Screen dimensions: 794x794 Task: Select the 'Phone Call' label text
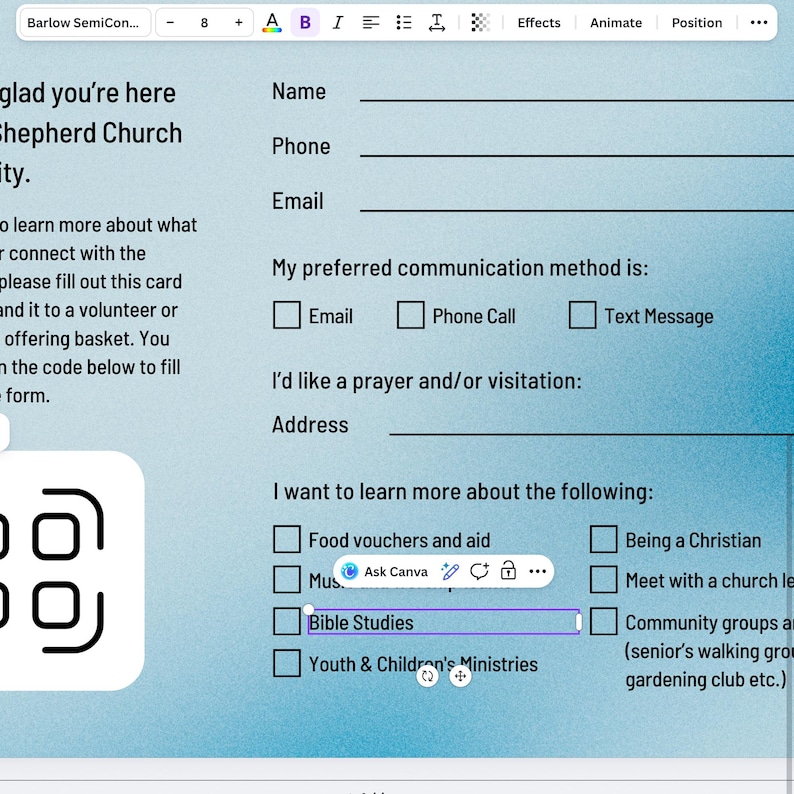click(x=473, y=316)
